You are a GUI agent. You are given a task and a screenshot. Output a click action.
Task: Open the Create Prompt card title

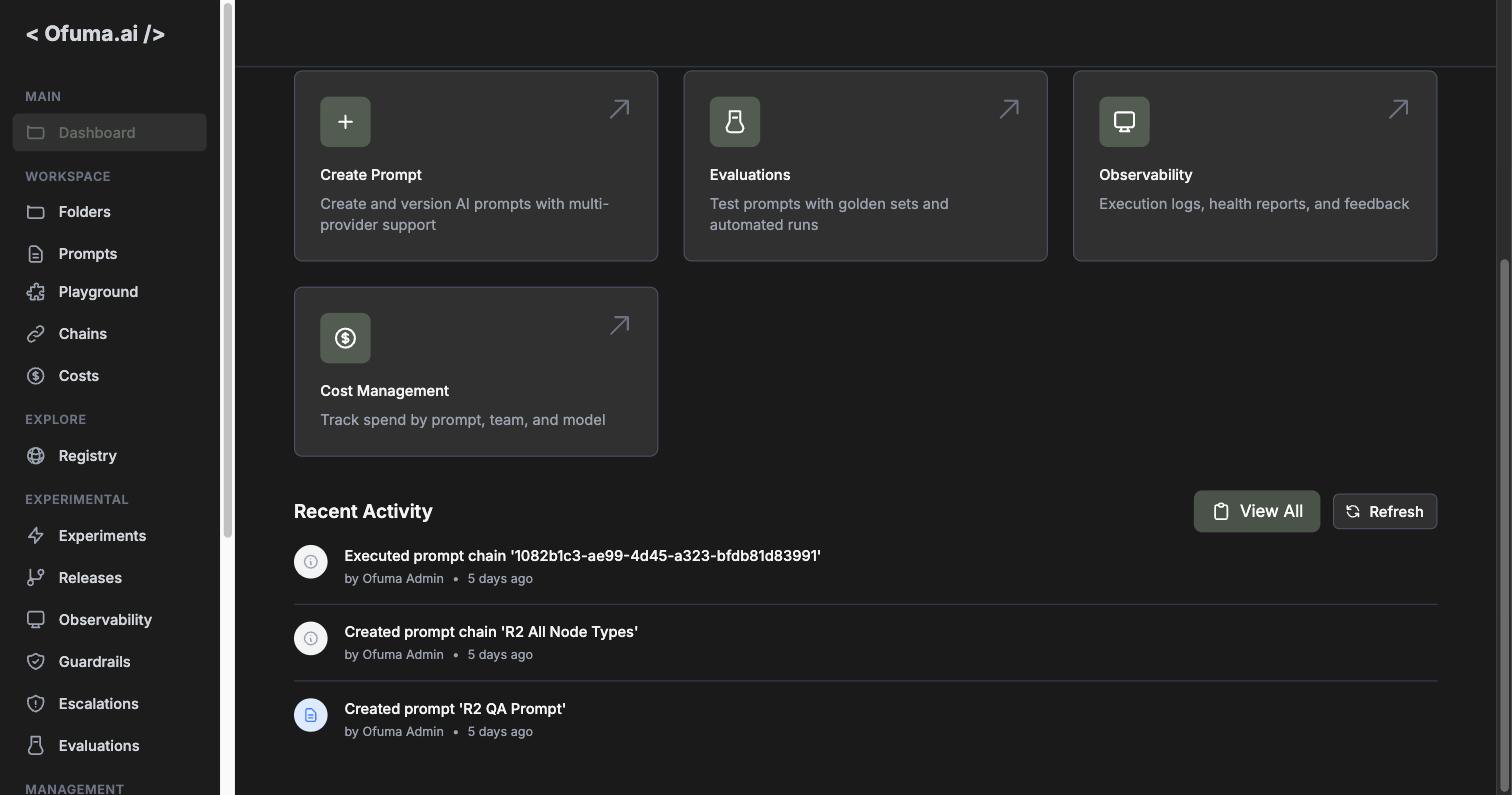pos(371,175)
